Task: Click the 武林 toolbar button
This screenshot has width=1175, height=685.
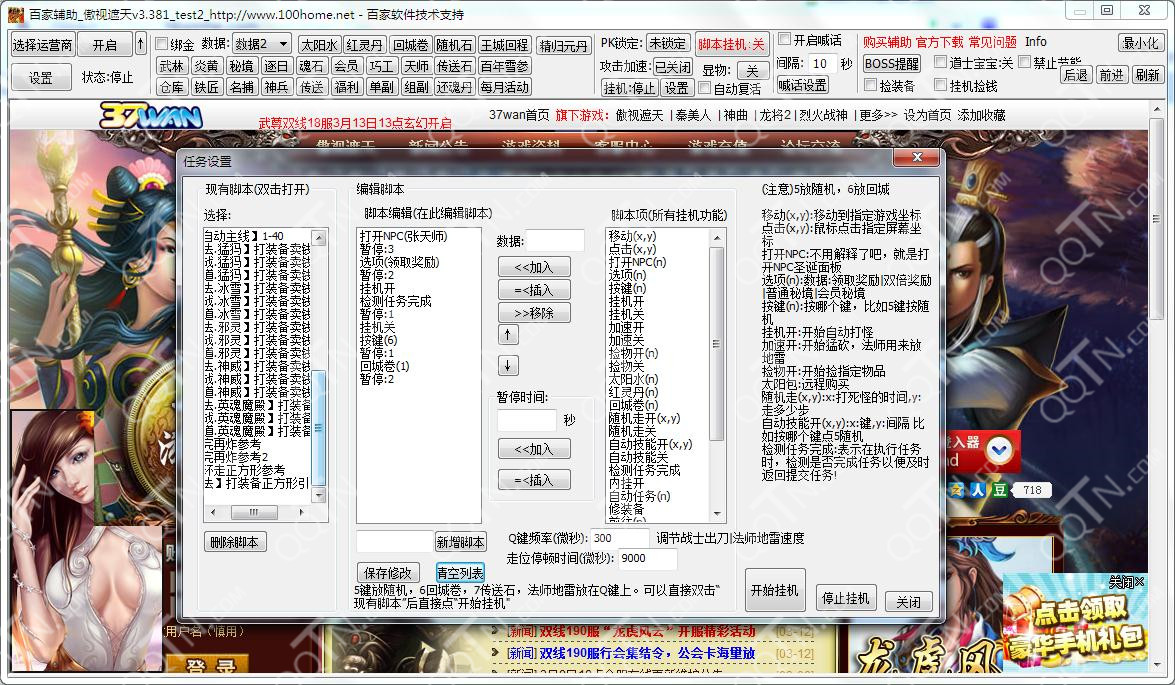Action: (x=172, y=66)
